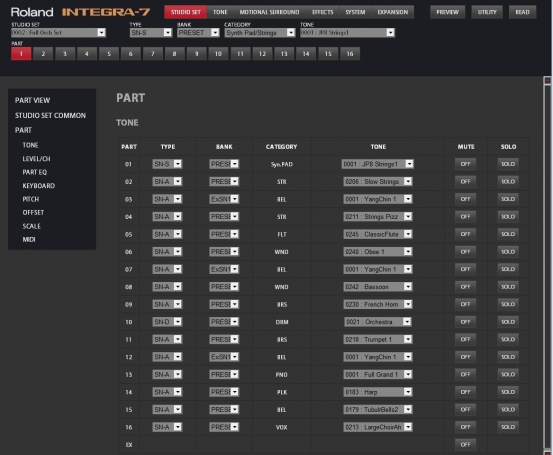Open the top TONE dropdown JP8 Strings1
The width and height of the screenshot is (553, 455).
point(347,32)
